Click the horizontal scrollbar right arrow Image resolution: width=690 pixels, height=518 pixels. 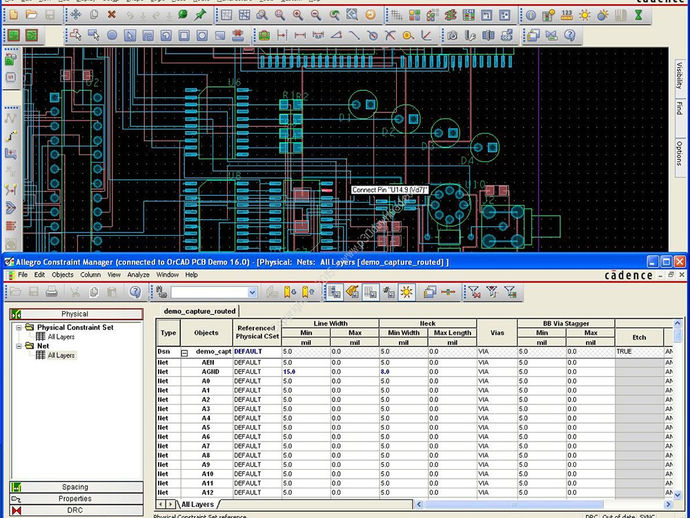668,504
